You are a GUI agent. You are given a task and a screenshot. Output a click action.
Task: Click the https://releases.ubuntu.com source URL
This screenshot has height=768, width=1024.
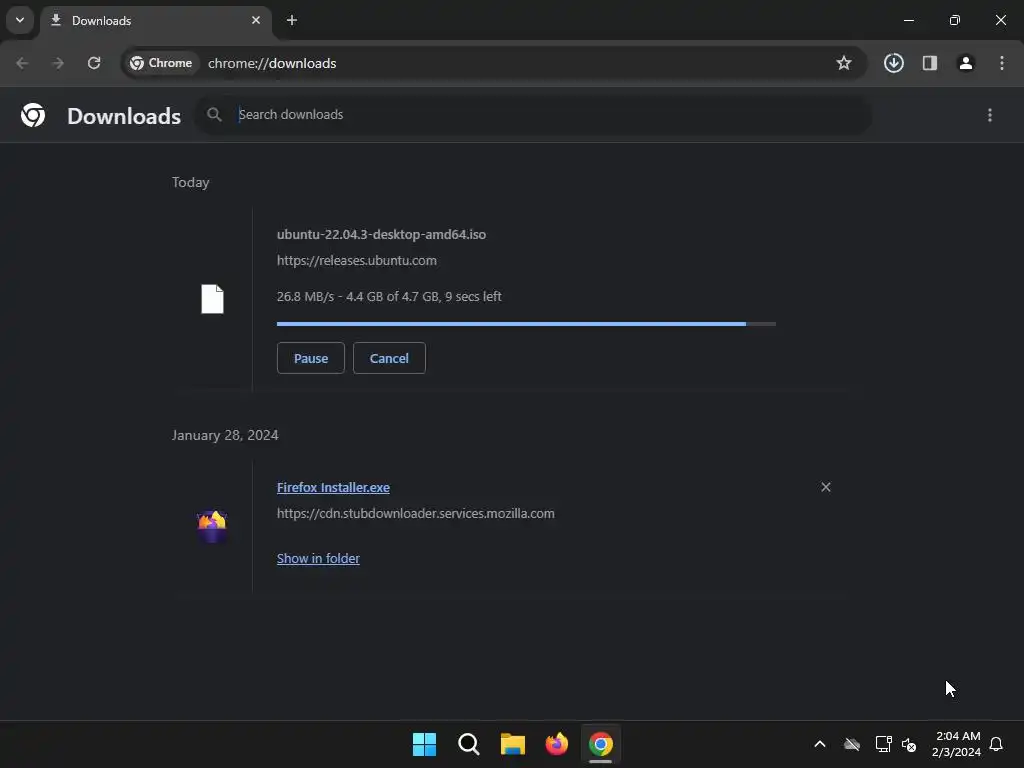(x=357, y=261)
